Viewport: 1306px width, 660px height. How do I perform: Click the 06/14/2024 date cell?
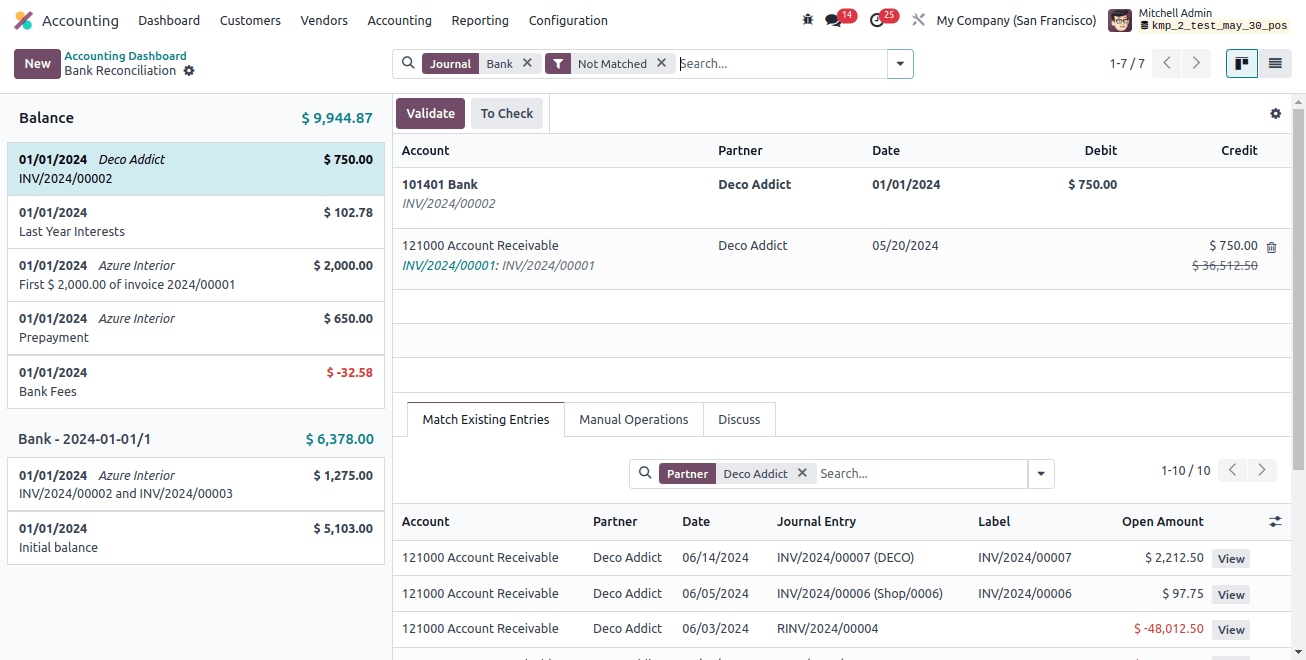click(x=716, y=558)
